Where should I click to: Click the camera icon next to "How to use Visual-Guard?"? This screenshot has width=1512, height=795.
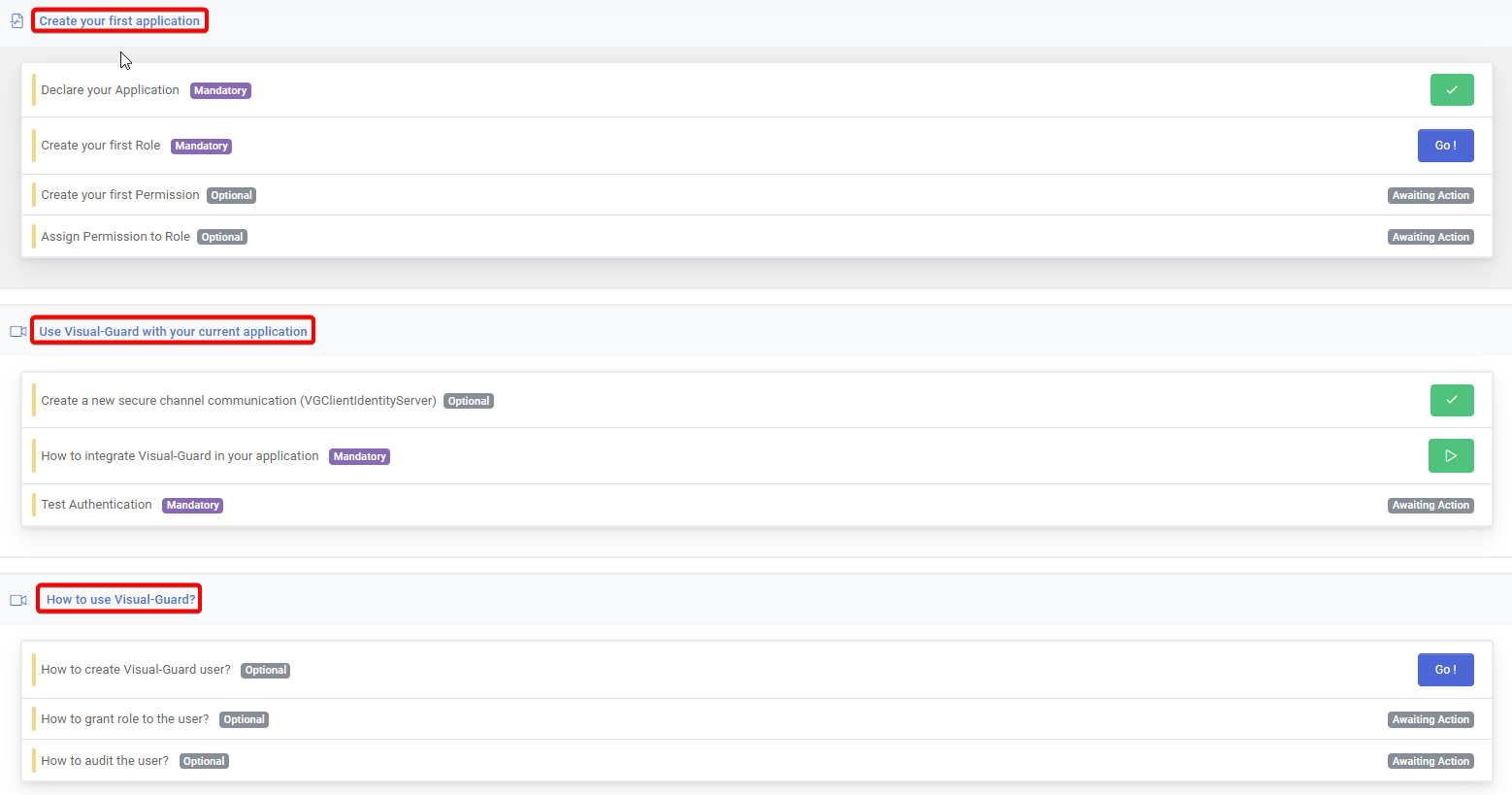(17, 599)
